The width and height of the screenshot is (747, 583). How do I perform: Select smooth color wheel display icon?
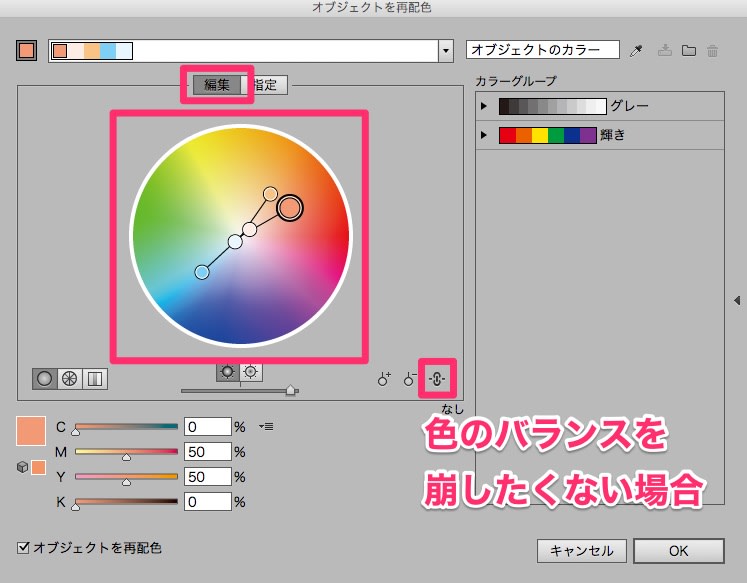pos(44,379)
